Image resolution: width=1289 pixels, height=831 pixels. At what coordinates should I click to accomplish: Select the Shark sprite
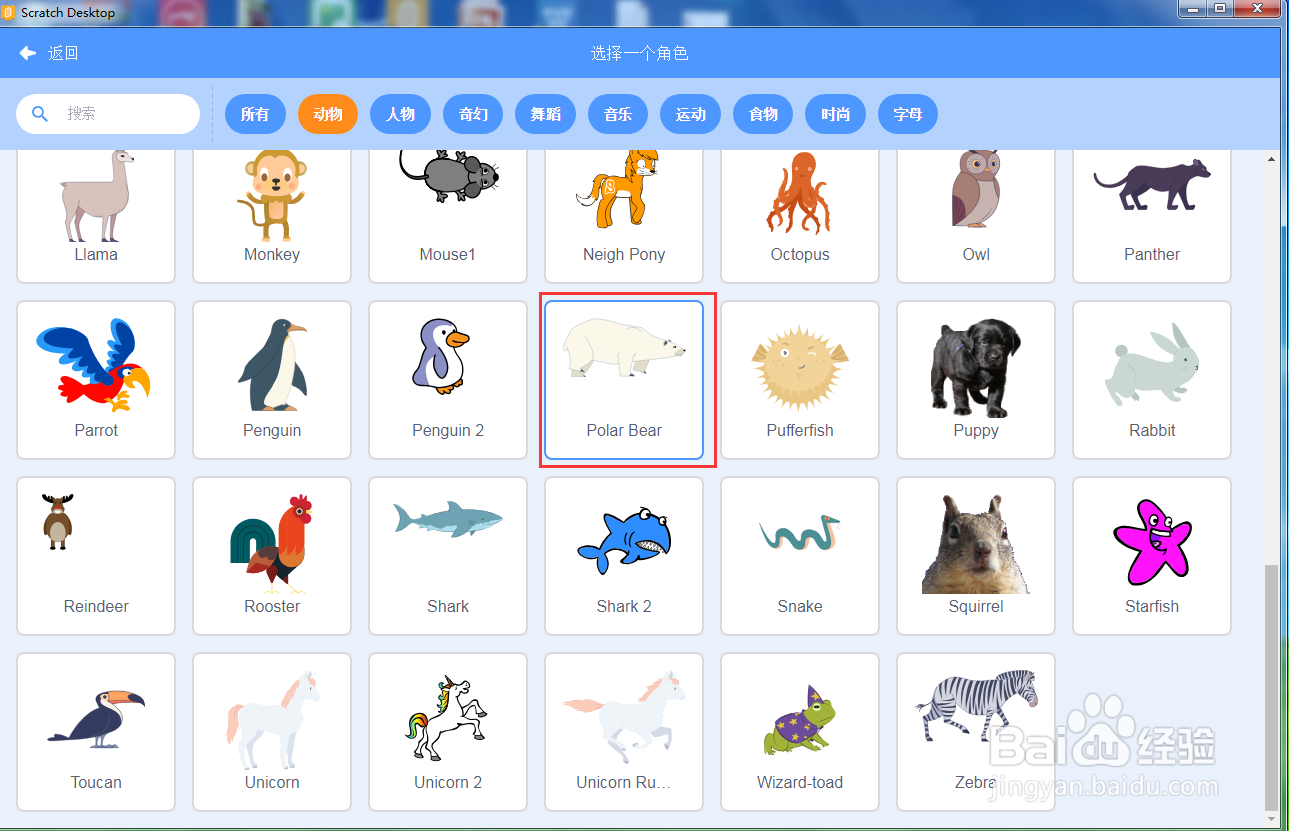click(448, 556)
